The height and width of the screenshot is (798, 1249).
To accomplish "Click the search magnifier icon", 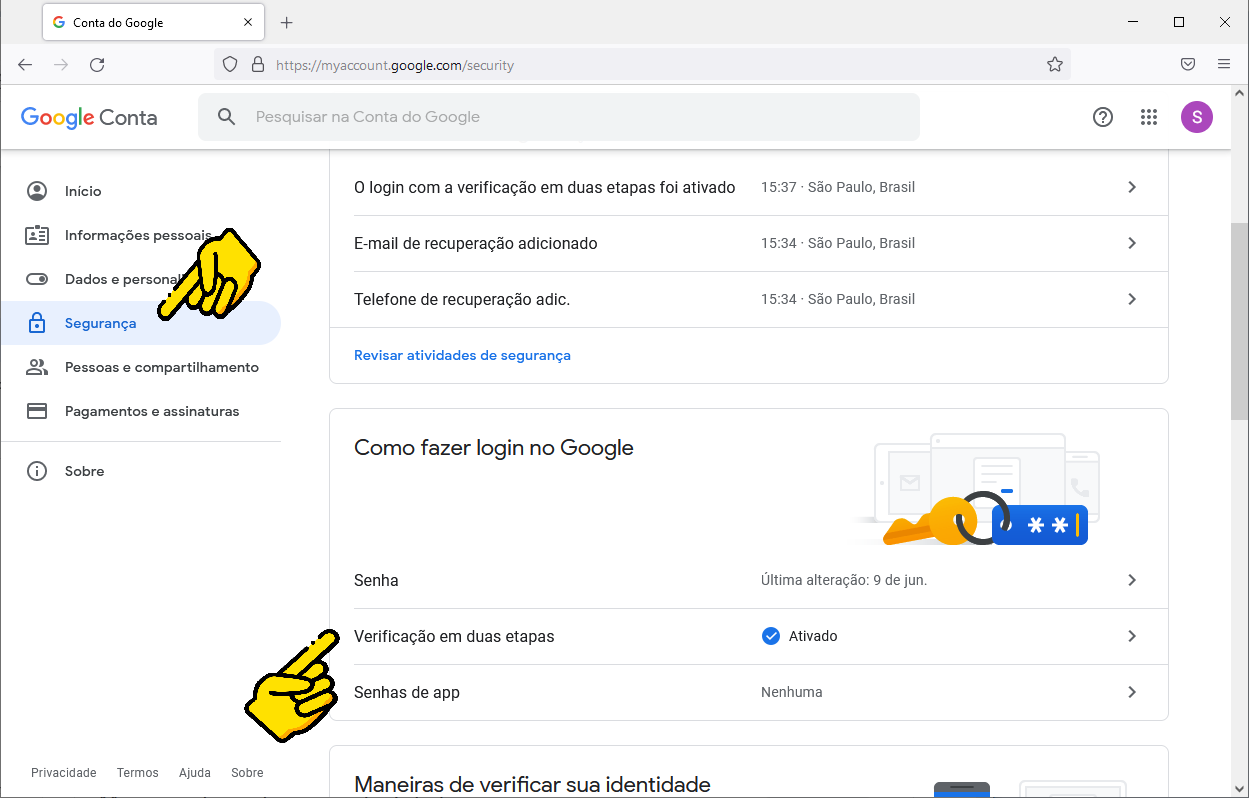I will coord(227,117).
